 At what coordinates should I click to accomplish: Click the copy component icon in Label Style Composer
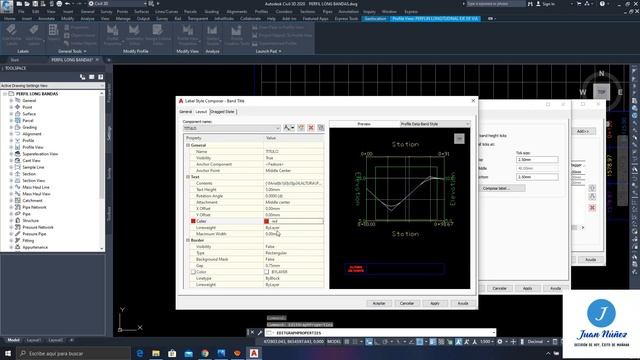[x=301, y=128]
